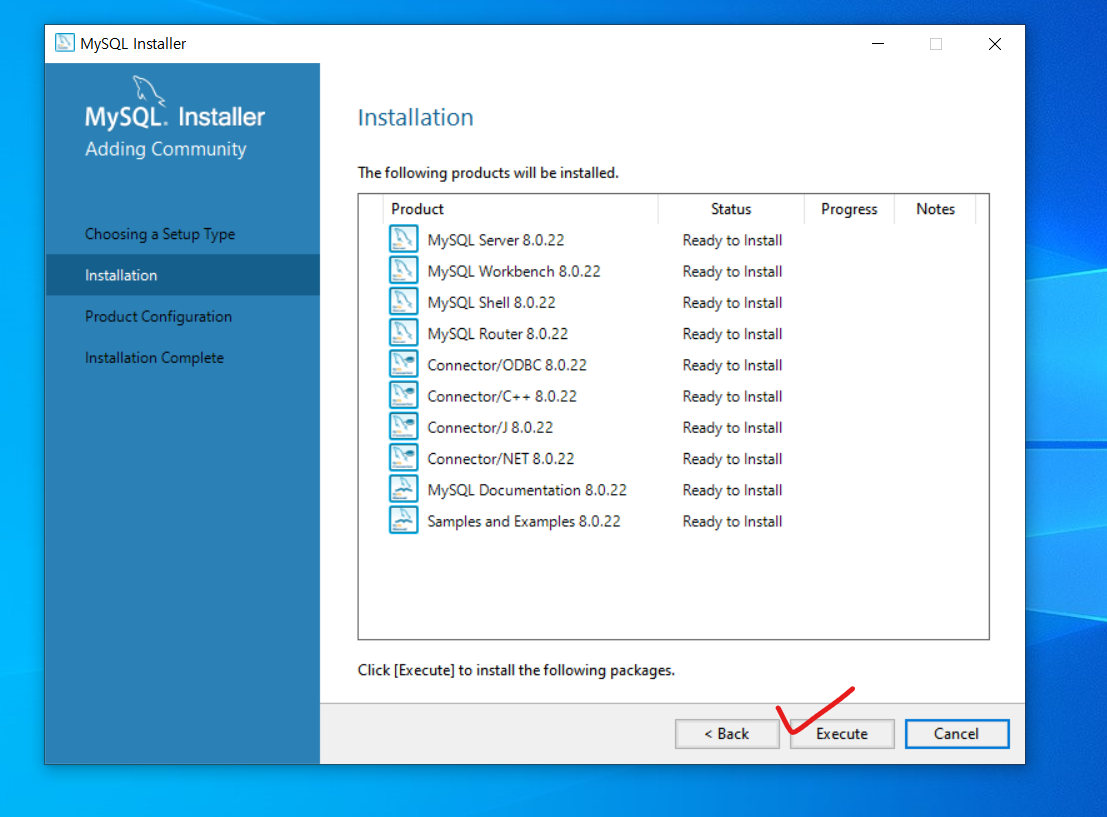Click the Adding Community subtitle

point(166,149)
